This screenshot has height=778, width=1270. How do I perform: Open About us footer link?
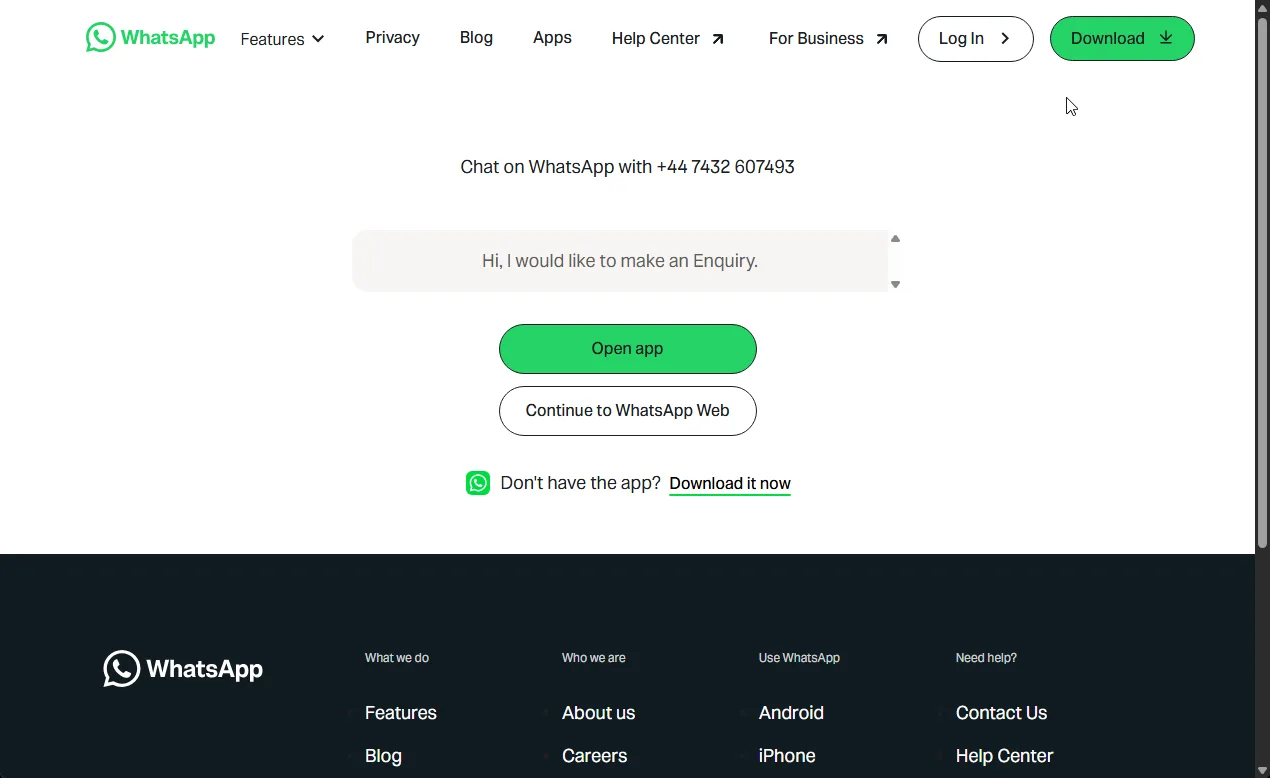click(x=598, y=713)
